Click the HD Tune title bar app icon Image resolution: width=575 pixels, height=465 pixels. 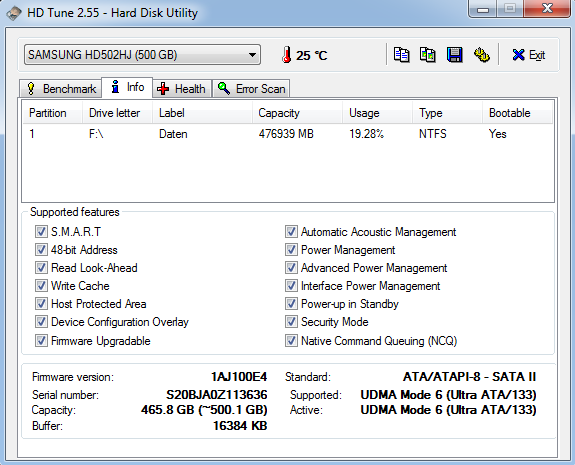(14, 13)
